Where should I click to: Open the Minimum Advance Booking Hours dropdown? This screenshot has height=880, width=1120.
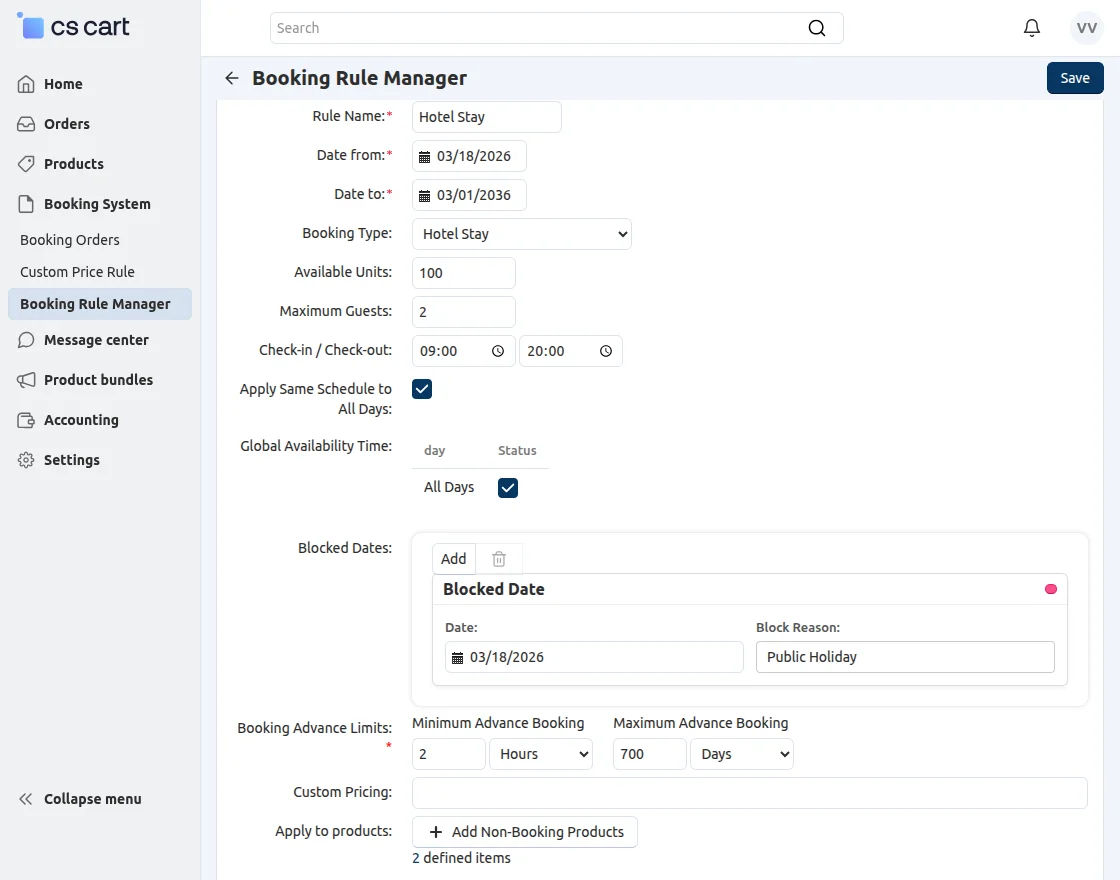pos(541,754)
